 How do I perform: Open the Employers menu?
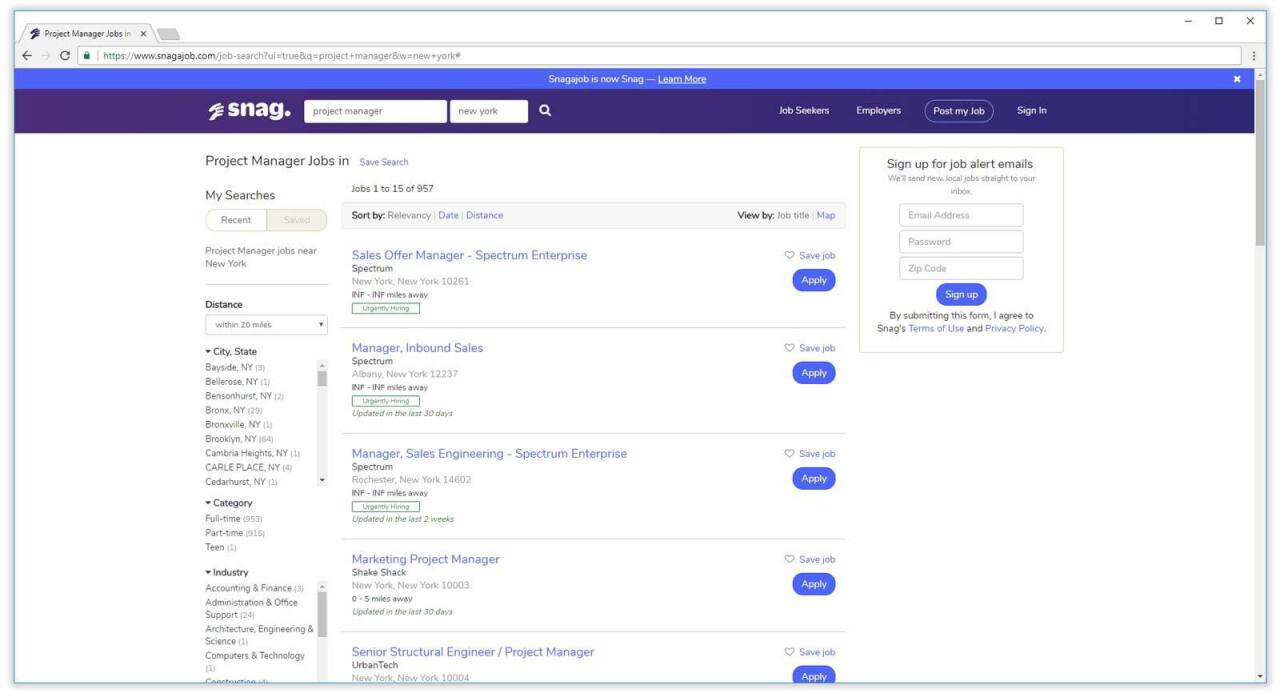point(878,111)
